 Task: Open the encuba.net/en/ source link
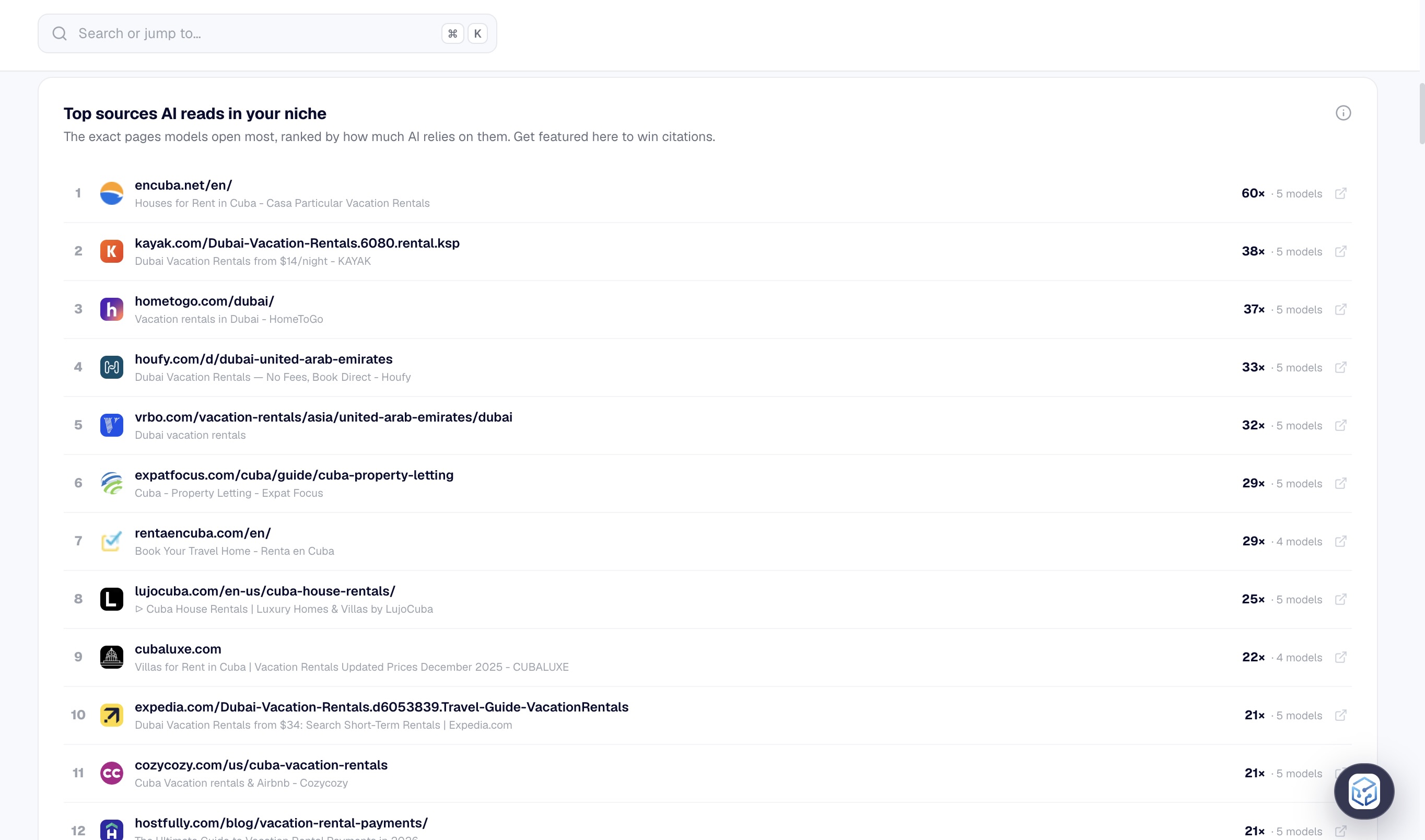coord(183,185)
